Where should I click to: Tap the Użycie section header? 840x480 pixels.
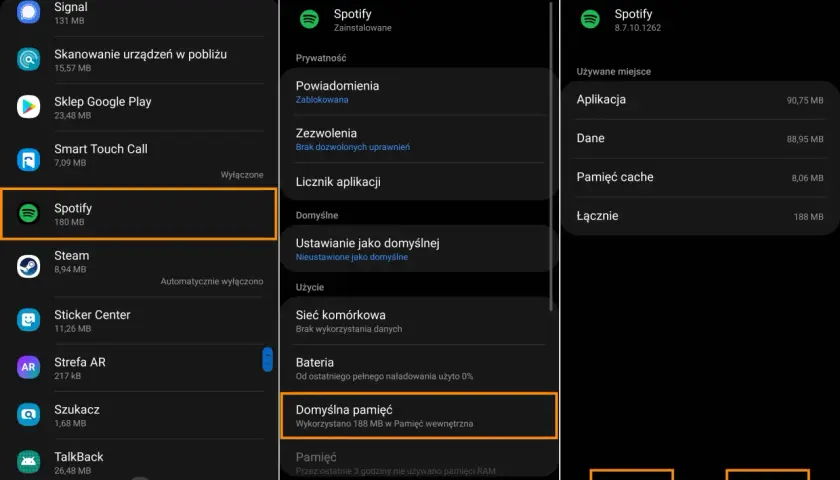[310, 287]
